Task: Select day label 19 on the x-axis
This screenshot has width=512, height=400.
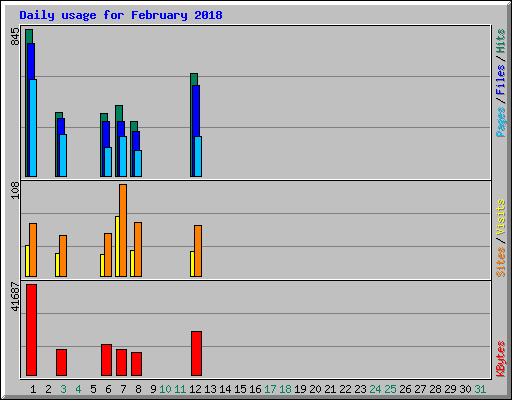Action: [x=300, y=389]
